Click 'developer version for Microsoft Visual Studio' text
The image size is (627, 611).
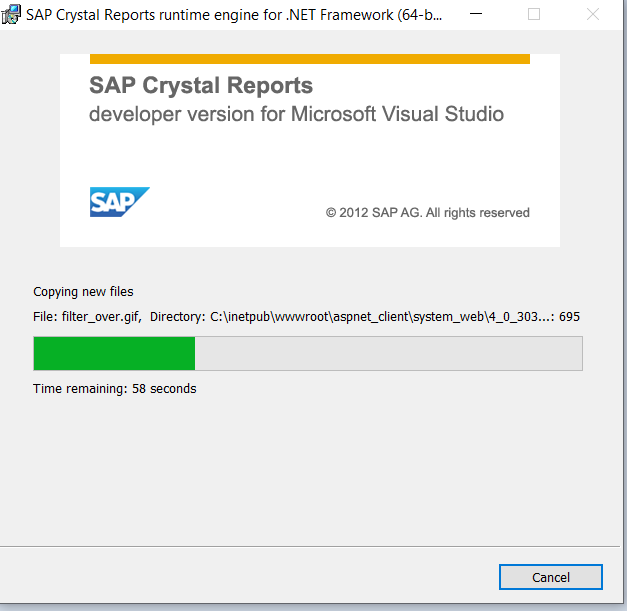point(296,114)
